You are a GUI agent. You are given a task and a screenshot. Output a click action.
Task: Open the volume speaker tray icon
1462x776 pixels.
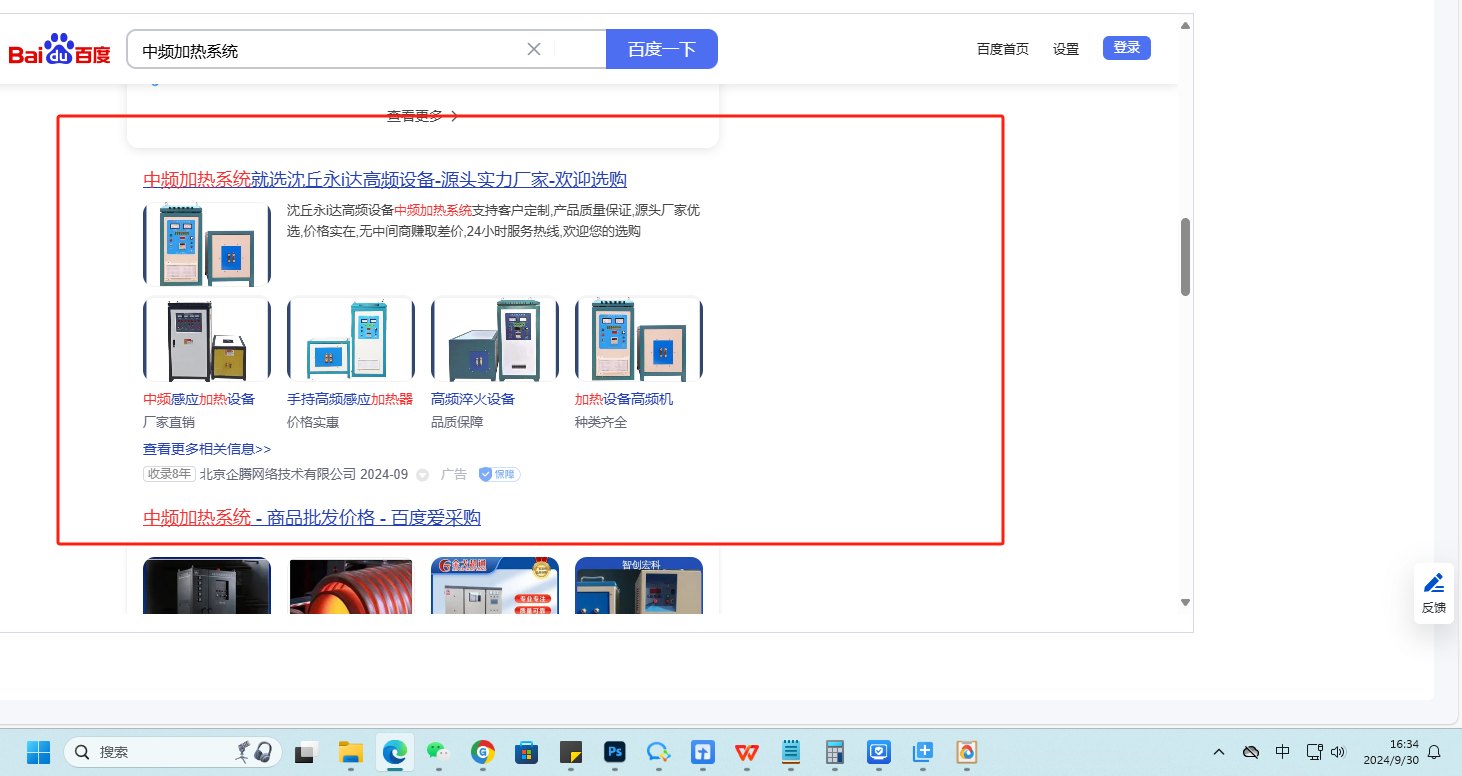[x=1339, y=752]
